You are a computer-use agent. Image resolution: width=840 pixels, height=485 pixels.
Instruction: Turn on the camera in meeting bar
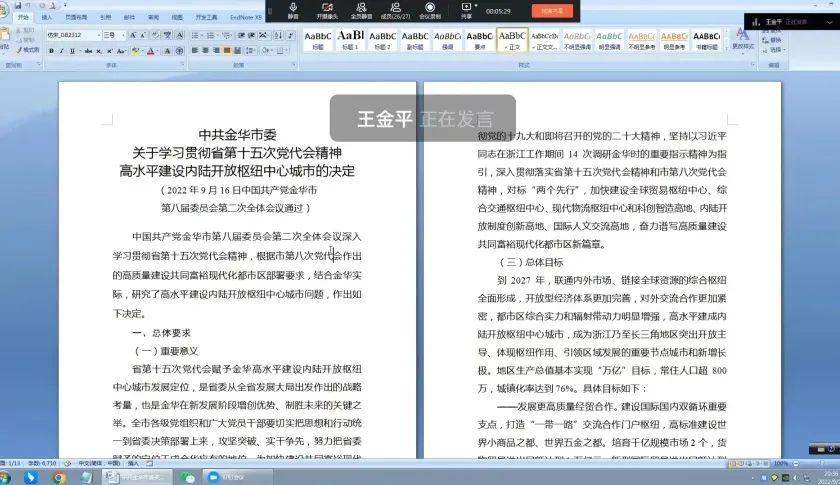pyautogui.click(x=327, y=9)
